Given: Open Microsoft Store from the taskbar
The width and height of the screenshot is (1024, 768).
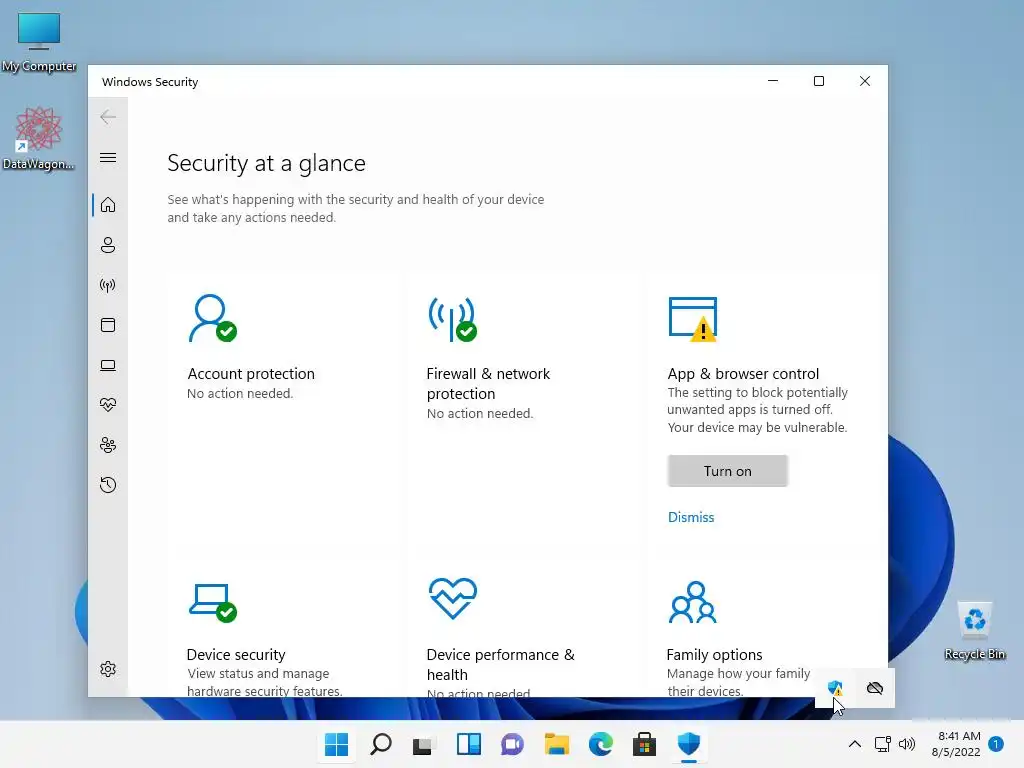Looking at the screenshot, I should 645,744.
